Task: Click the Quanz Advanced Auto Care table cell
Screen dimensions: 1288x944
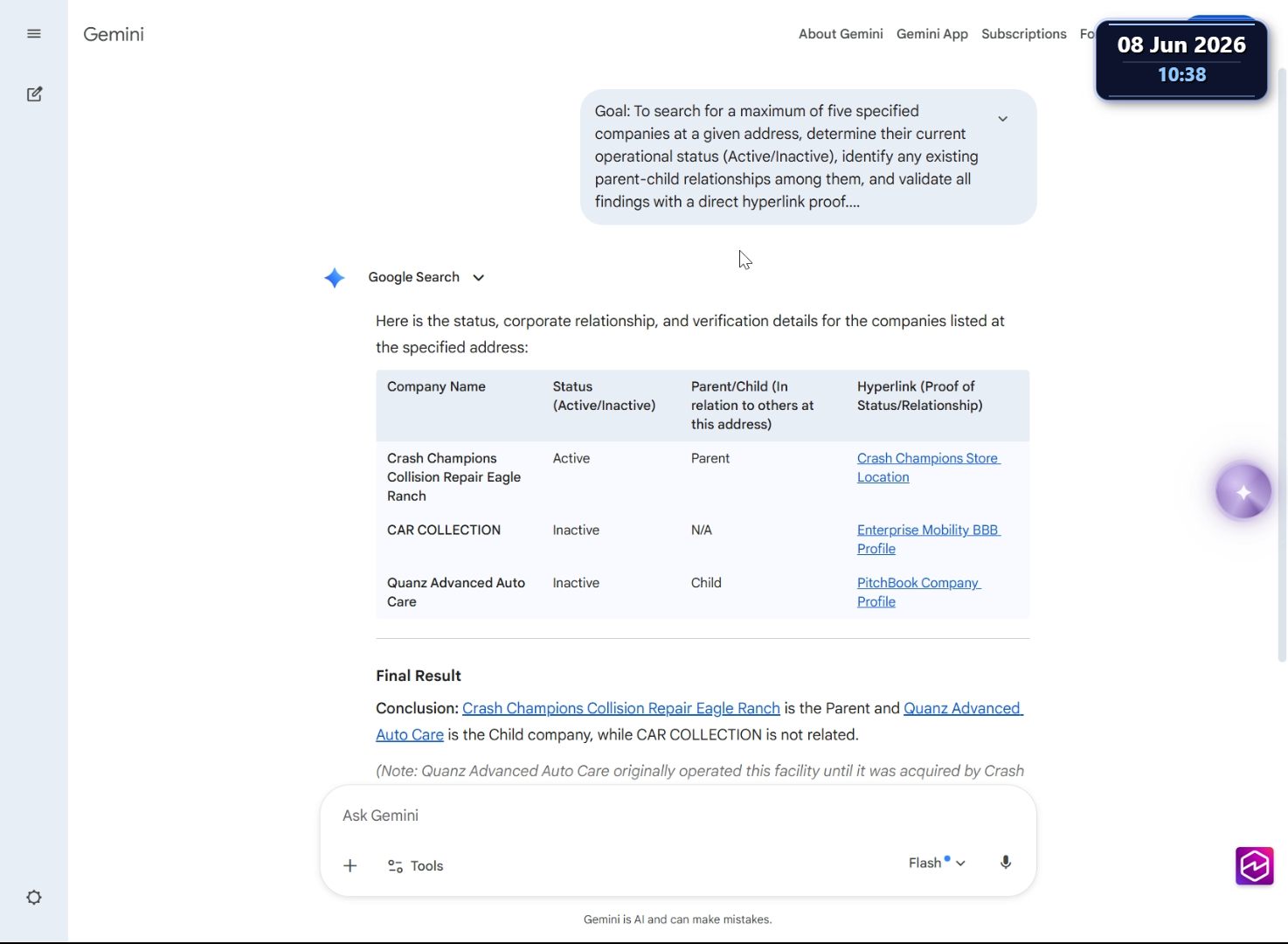Action: (x=456, y=592)
